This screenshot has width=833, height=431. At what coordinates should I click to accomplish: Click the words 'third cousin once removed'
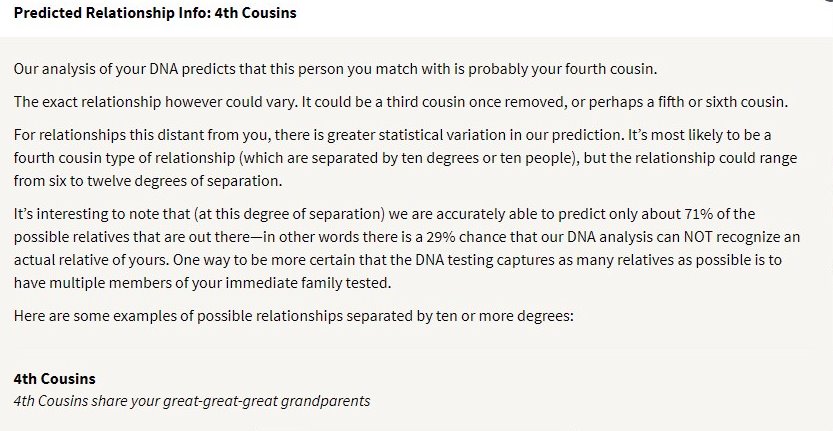click(x=476, y=102)
